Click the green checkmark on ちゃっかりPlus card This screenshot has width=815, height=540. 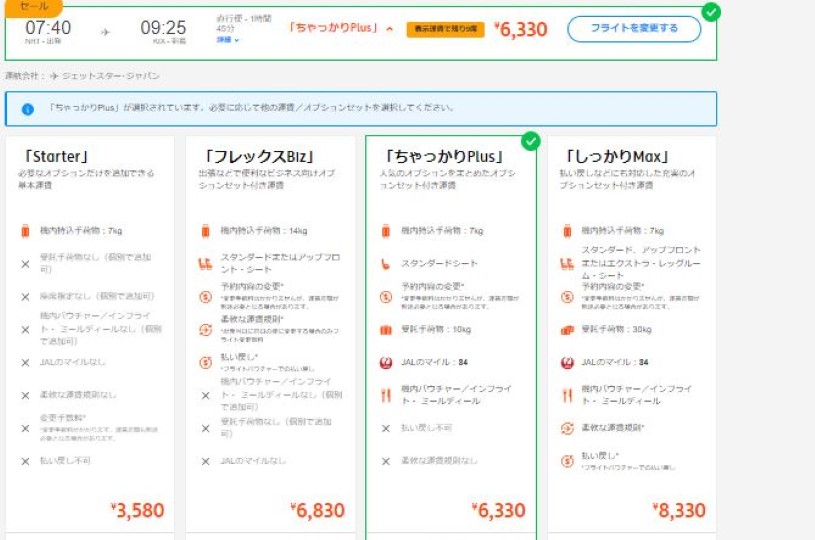[531, 141]
